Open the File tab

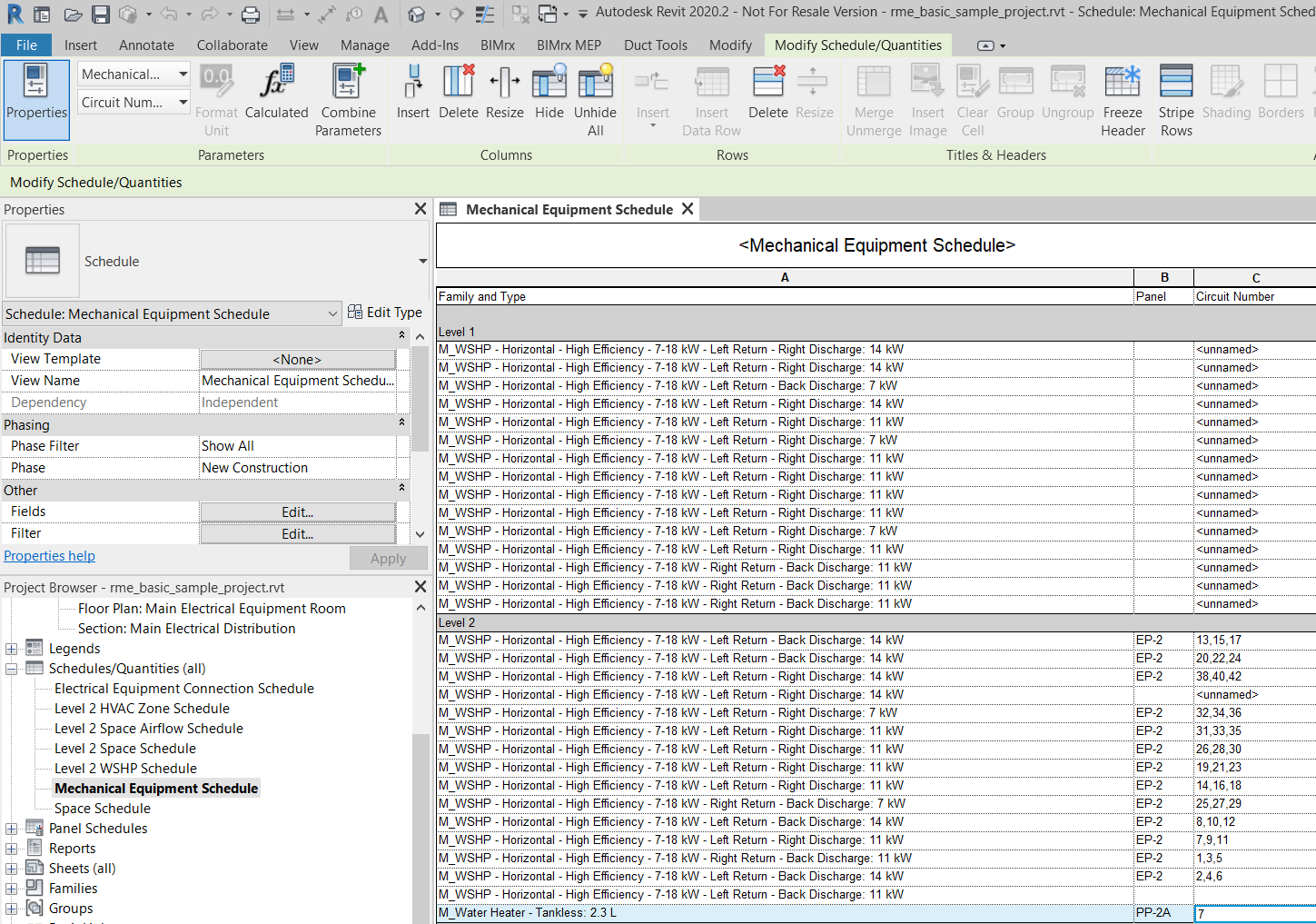[x=26, y=45]
